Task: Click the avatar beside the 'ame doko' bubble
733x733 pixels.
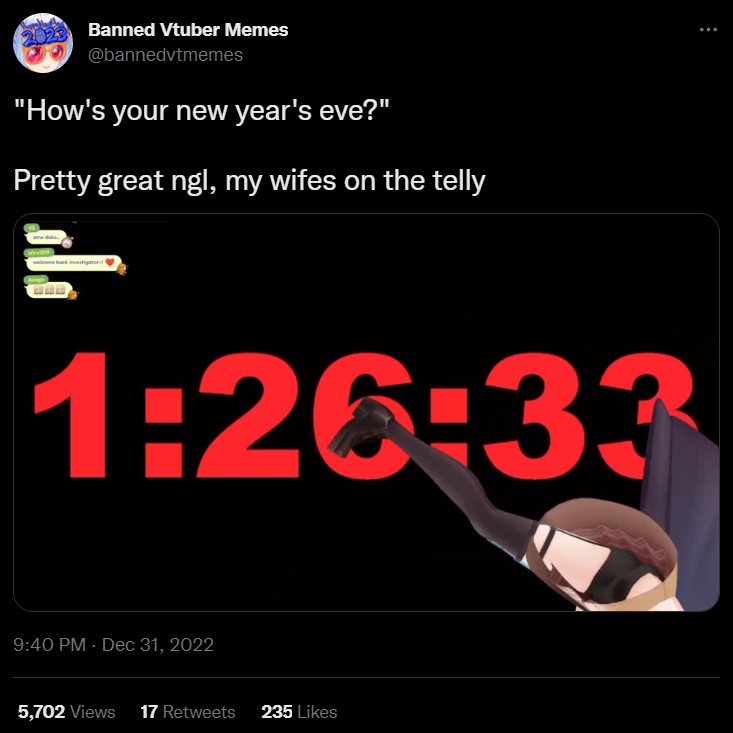Action: tap(67, 242)
